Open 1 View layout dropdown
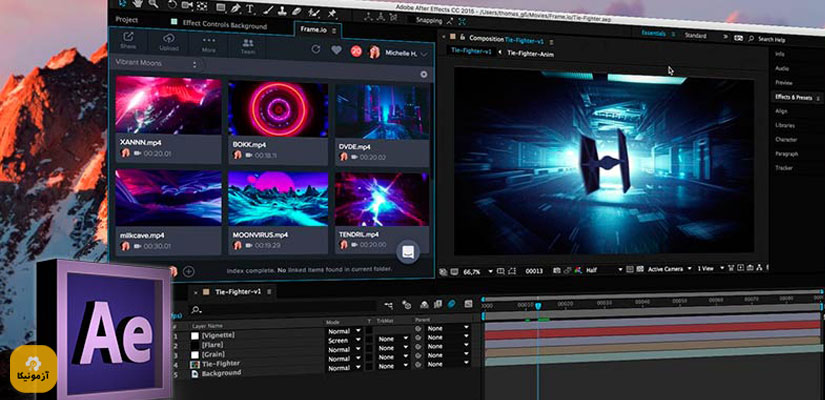 [711, 268]
